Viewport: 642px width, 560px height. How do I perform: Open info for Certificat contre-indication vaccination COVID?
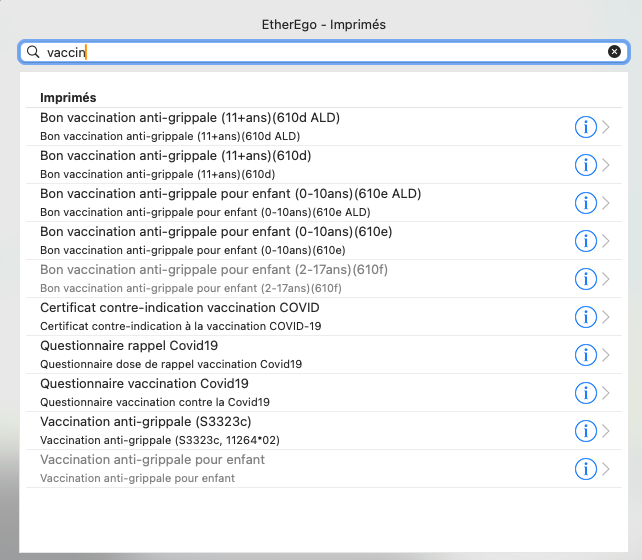585,317
